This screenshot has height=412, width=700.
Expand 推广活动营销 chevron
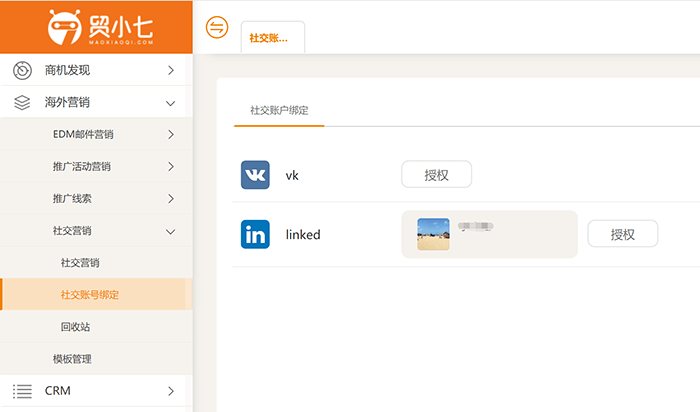(171, 166)
